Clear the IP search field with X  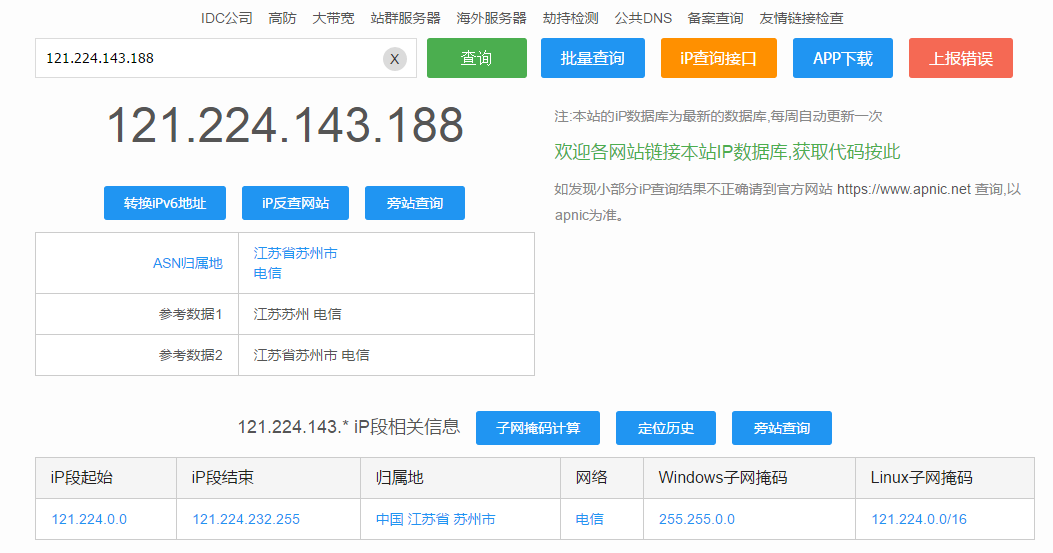[395, 59]
